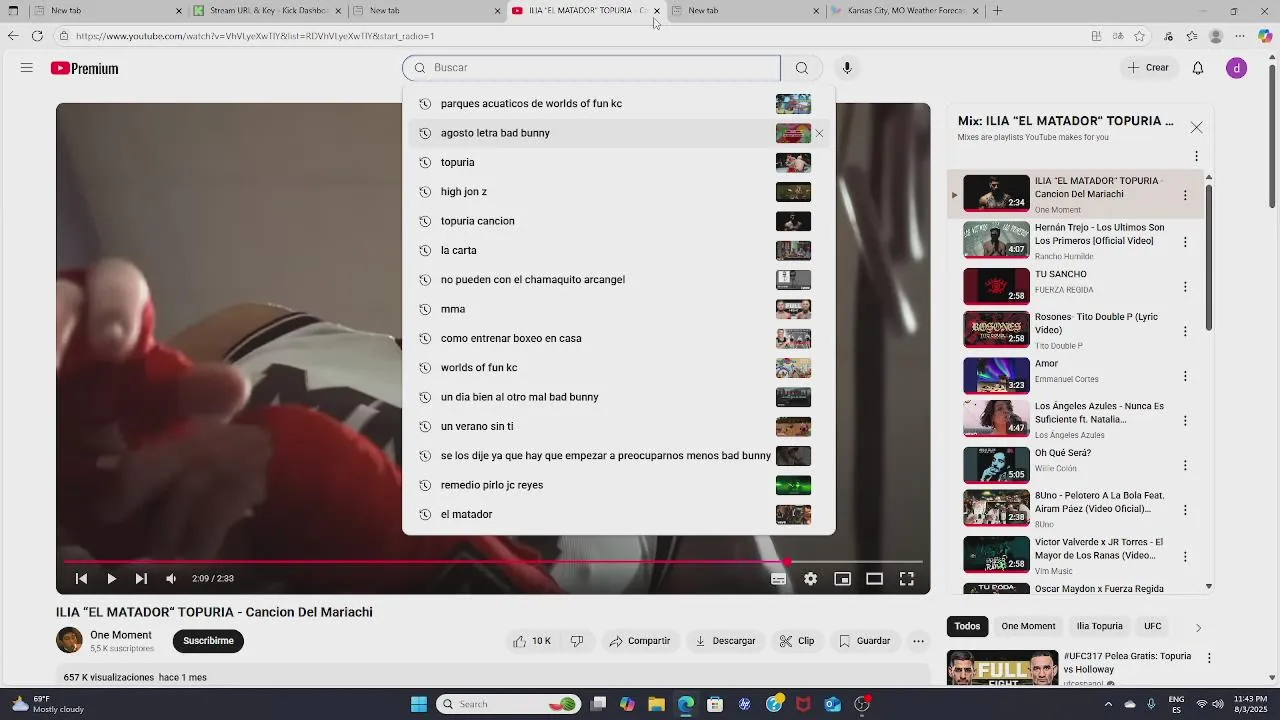Choose 'high jon z' from suggestions
The width and height of the screenshot is (1280, 720).
[618, 192]
